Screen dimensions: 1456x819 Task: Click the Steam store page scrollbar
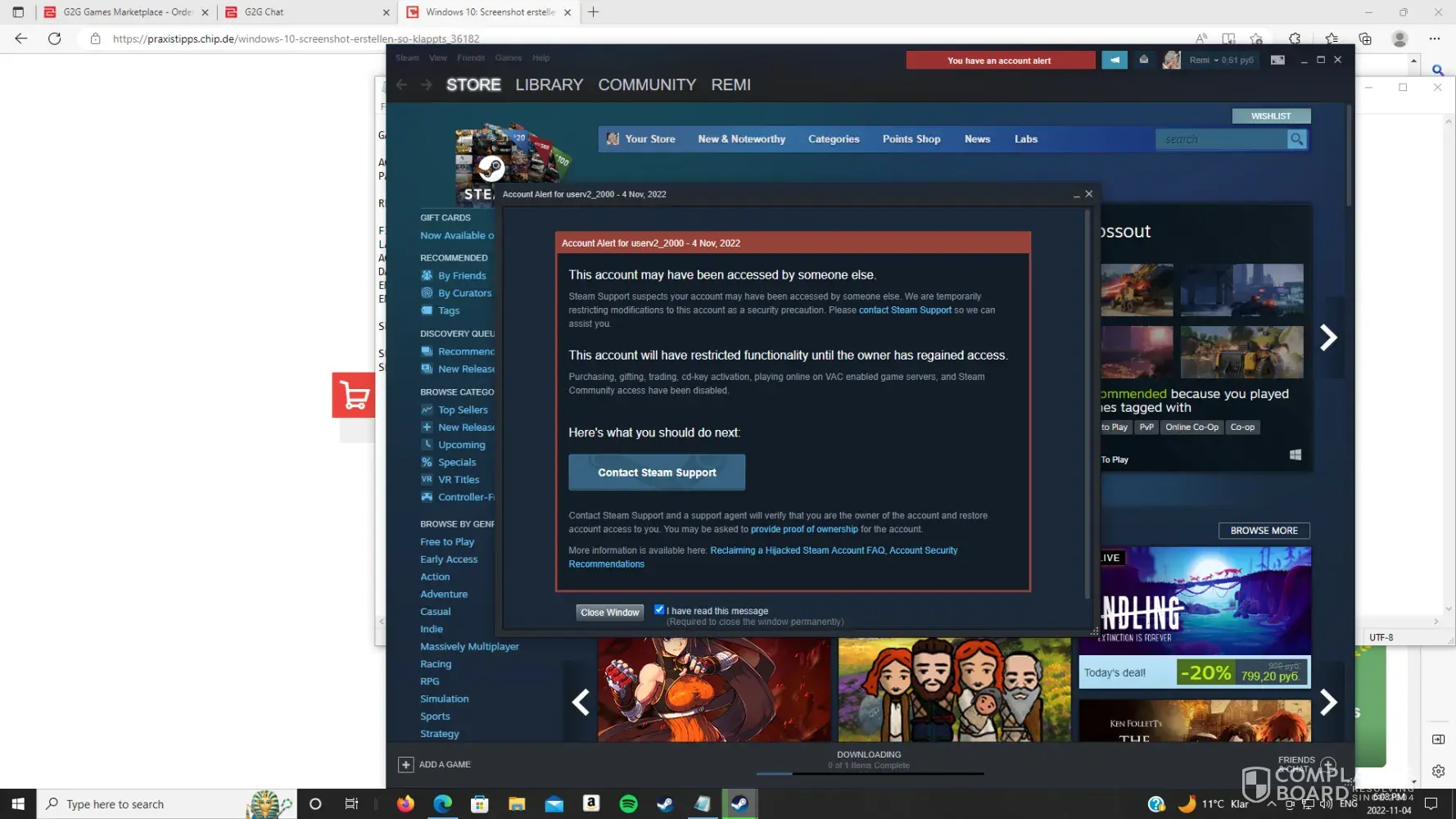point(1348,156)
